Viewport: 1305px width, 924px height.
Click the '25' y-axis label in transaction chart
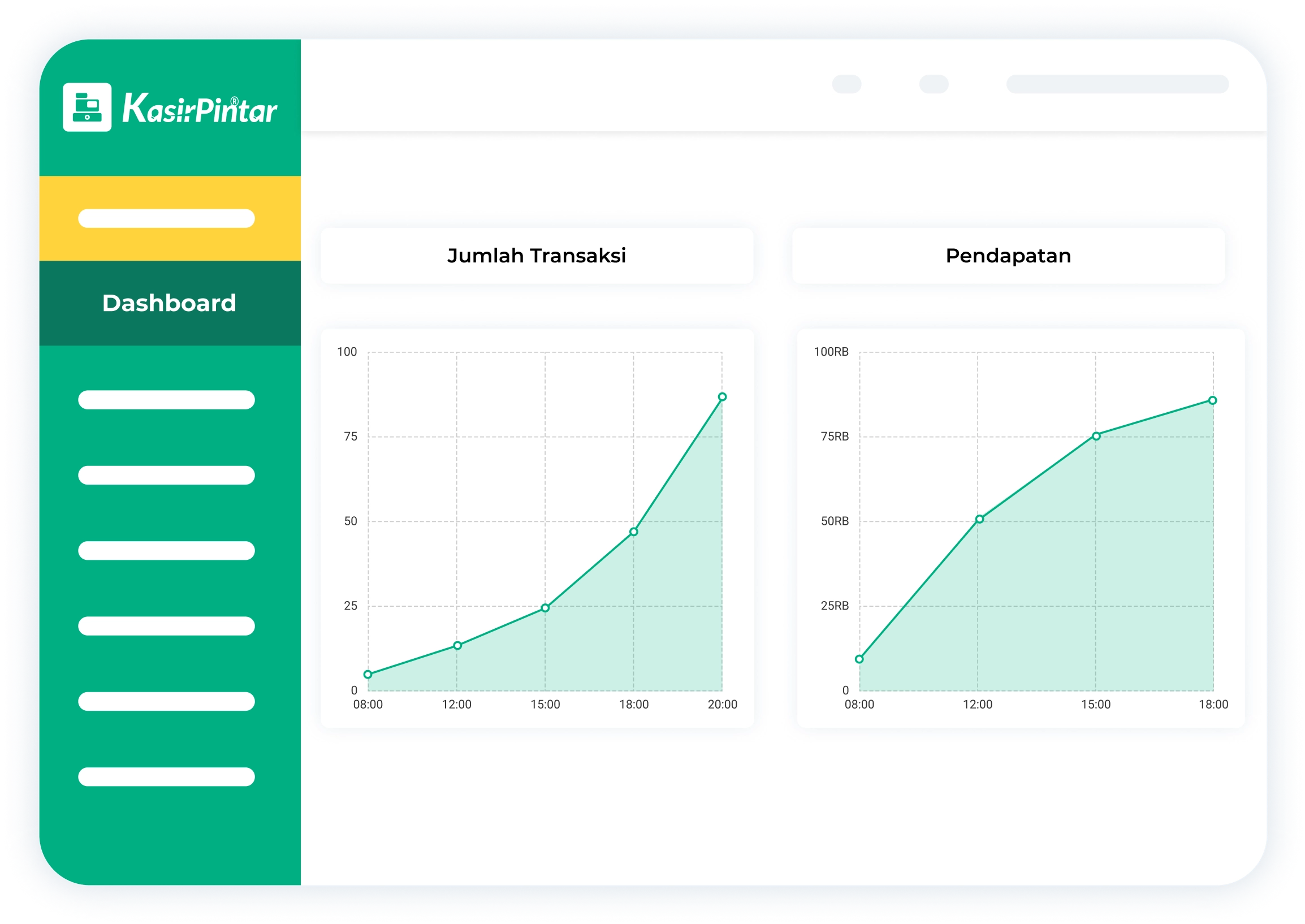pos(351,606)
